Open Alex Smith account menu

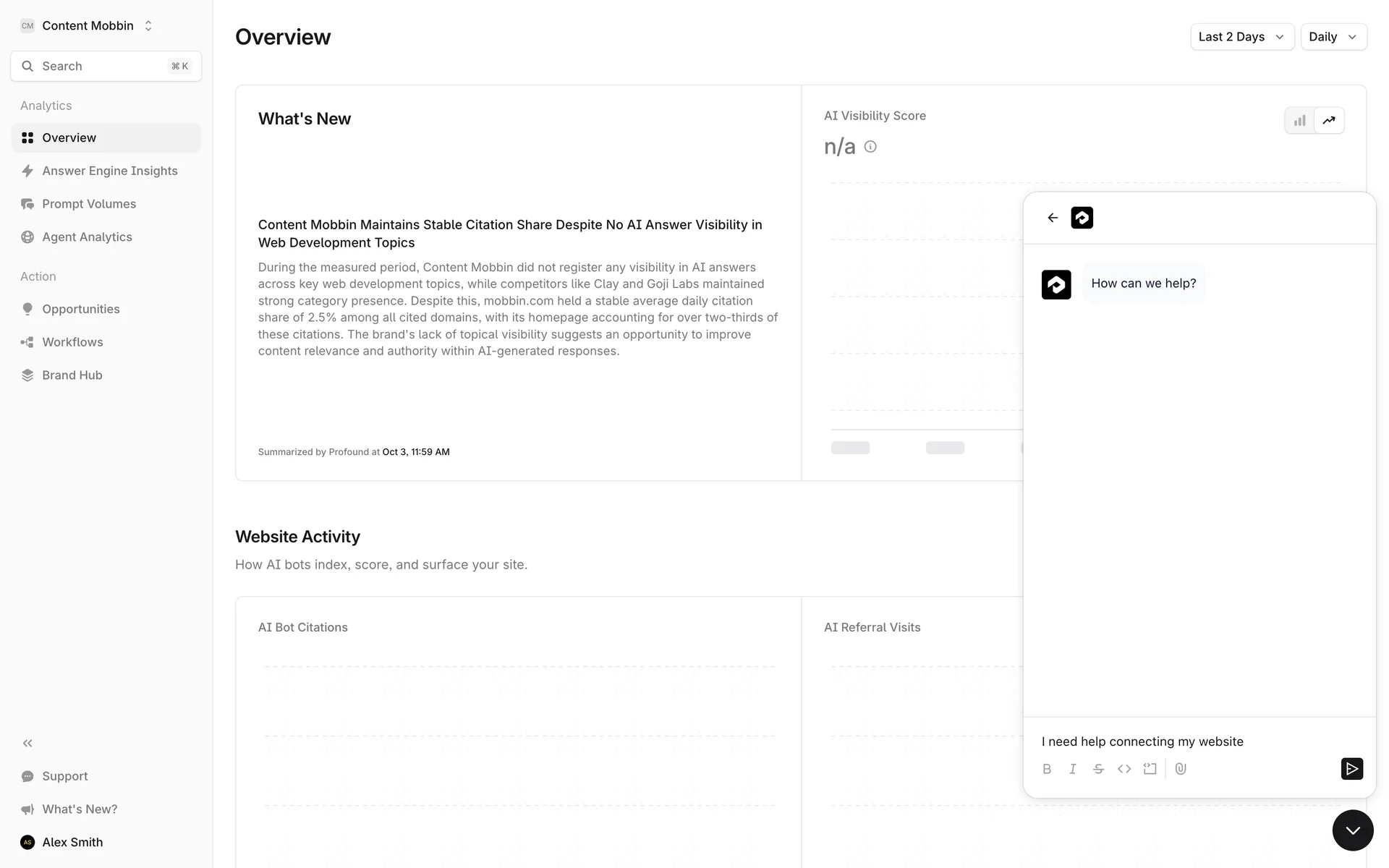72,842
